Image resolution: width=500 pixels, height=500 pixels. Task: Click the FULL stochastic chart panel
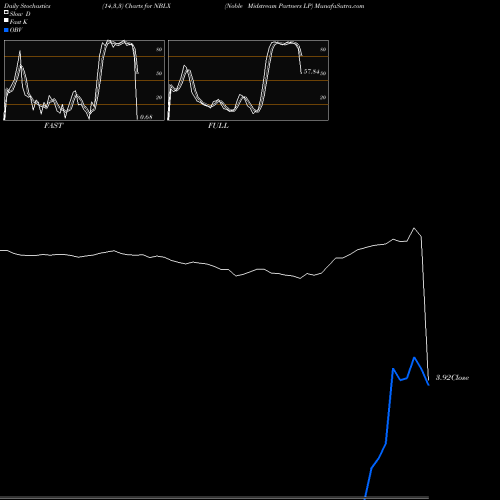pos(248,80)
